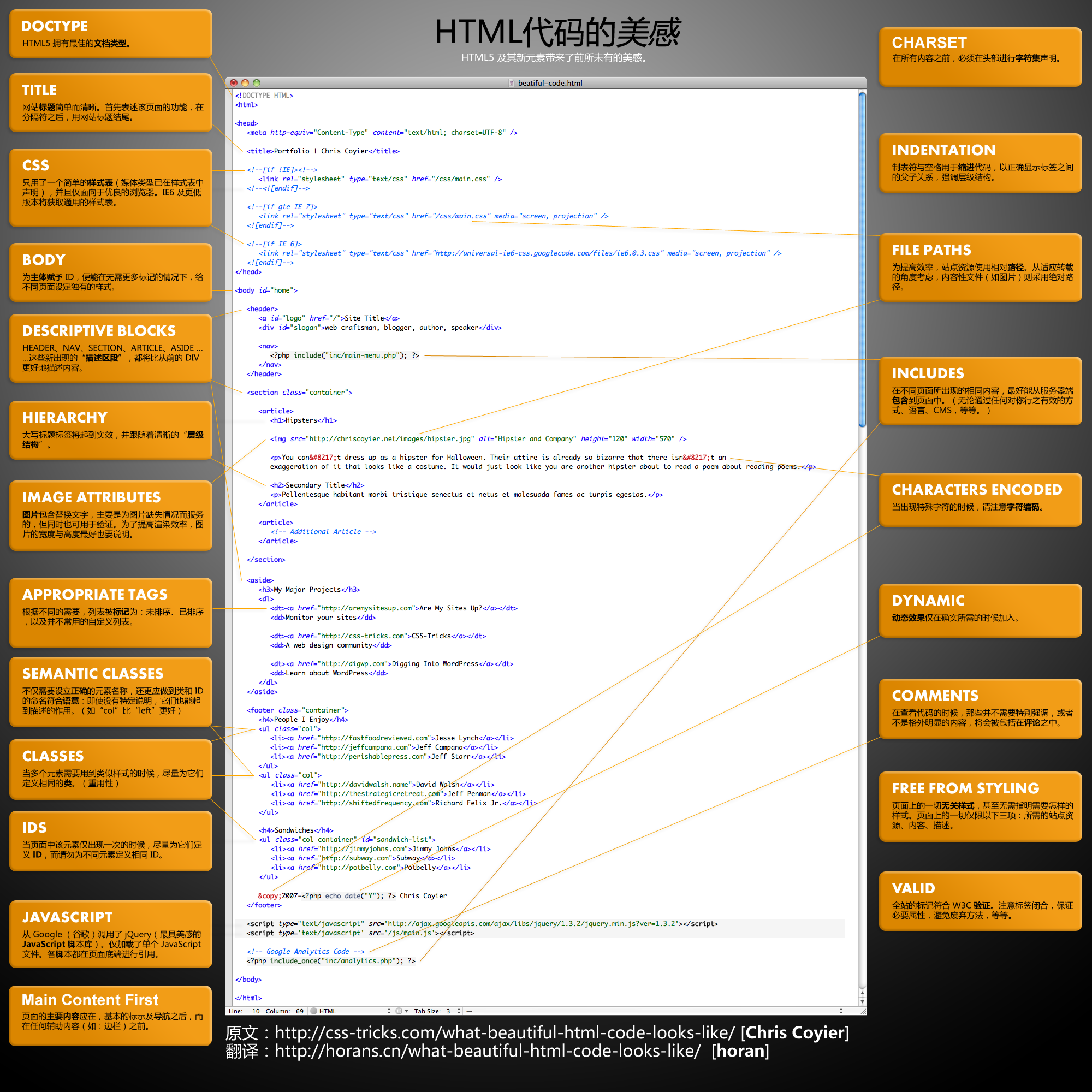Click the title tag line in the code
The width and height of the screenshot is (1092, 1092).
click(x=323, y=151)
